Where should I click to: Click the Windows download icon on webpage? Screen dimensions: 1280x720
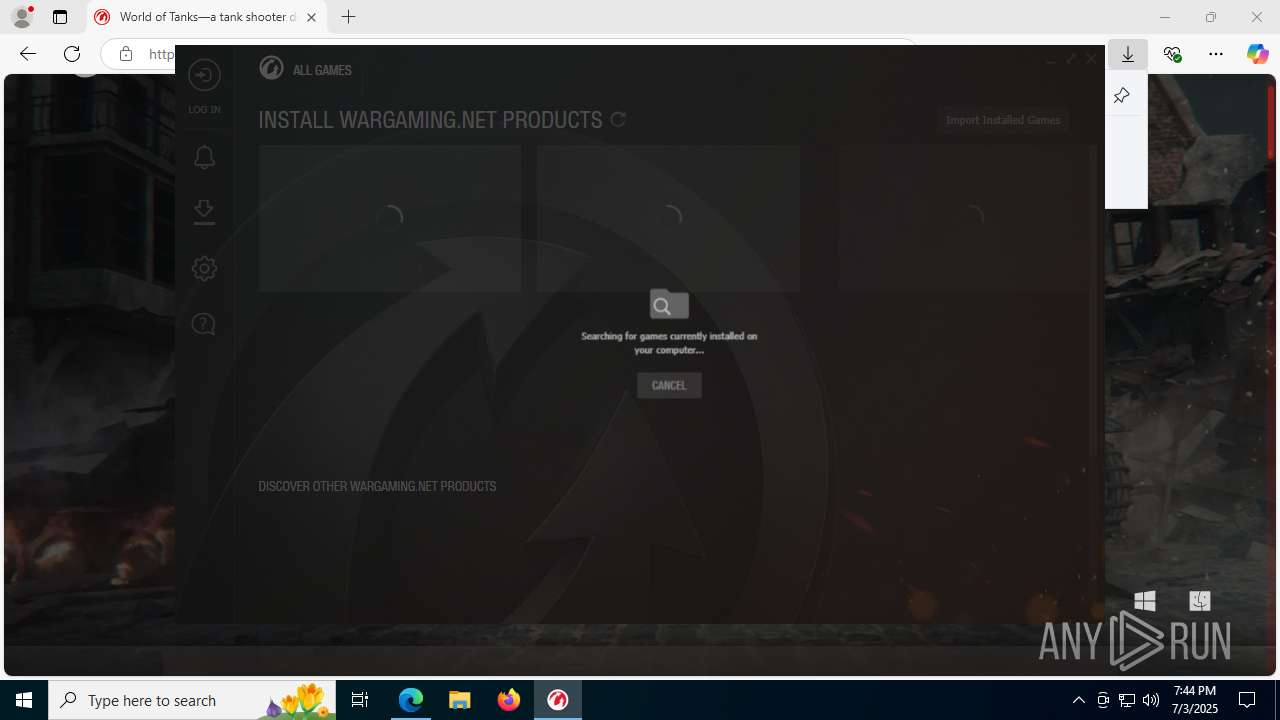coord(1145,600)
